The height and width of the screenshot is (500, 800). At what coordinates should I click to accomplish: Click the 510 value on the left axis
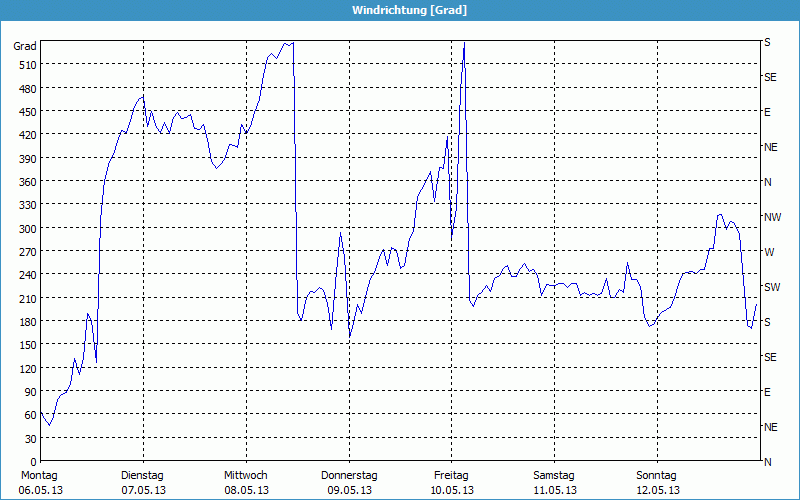pos(26,65)
